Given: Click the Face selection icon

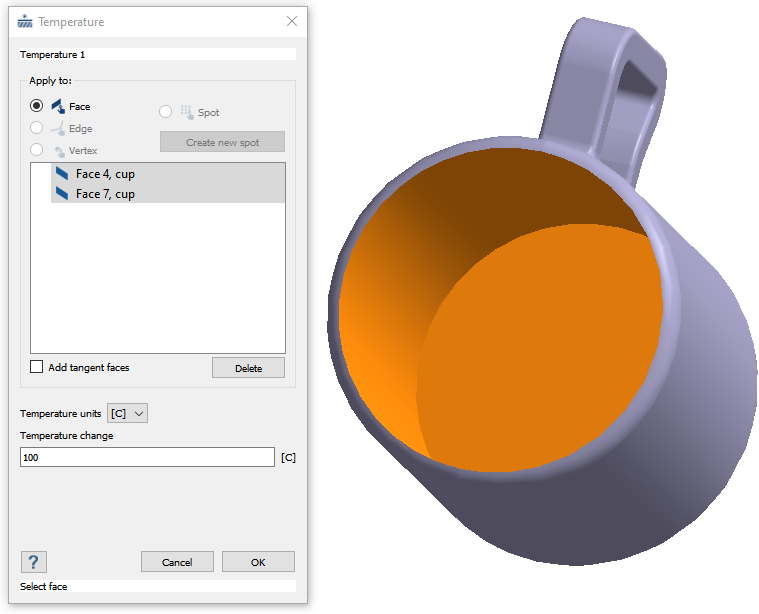Looking at the screenshot, I should tap(57, 105).
